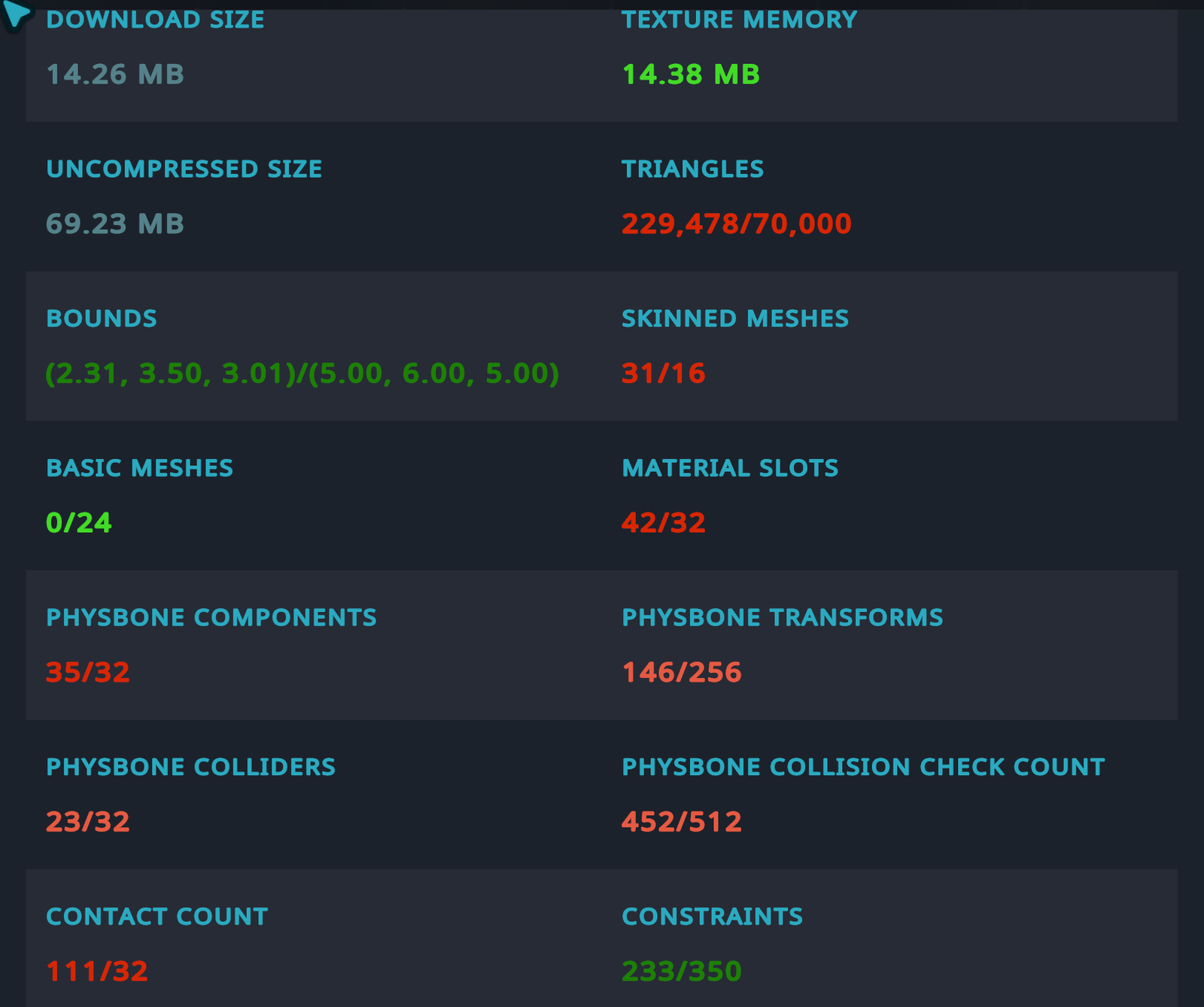Select the 23/32 Physbone Colliders value

pos(88,822)
